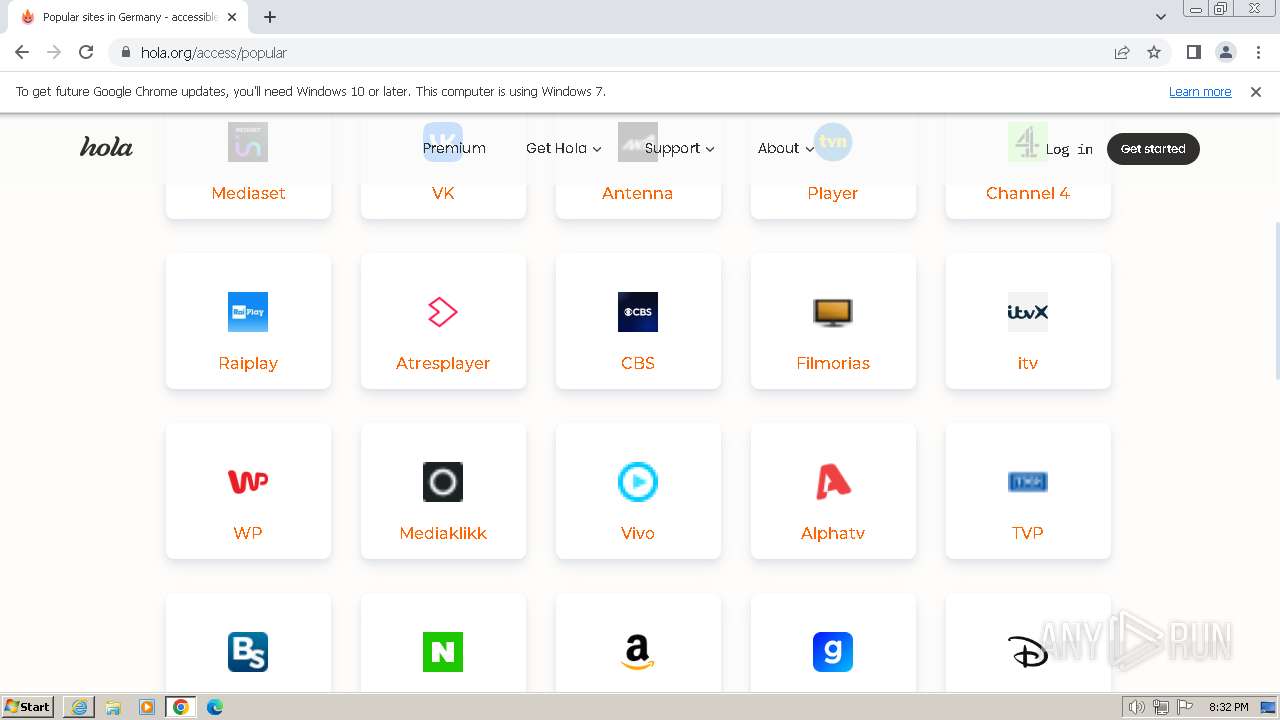The width and height of the screenshot is (1280, 720).
Task: Select the green N logo icon
Action: pyautogui.click(x=443, y=652)
